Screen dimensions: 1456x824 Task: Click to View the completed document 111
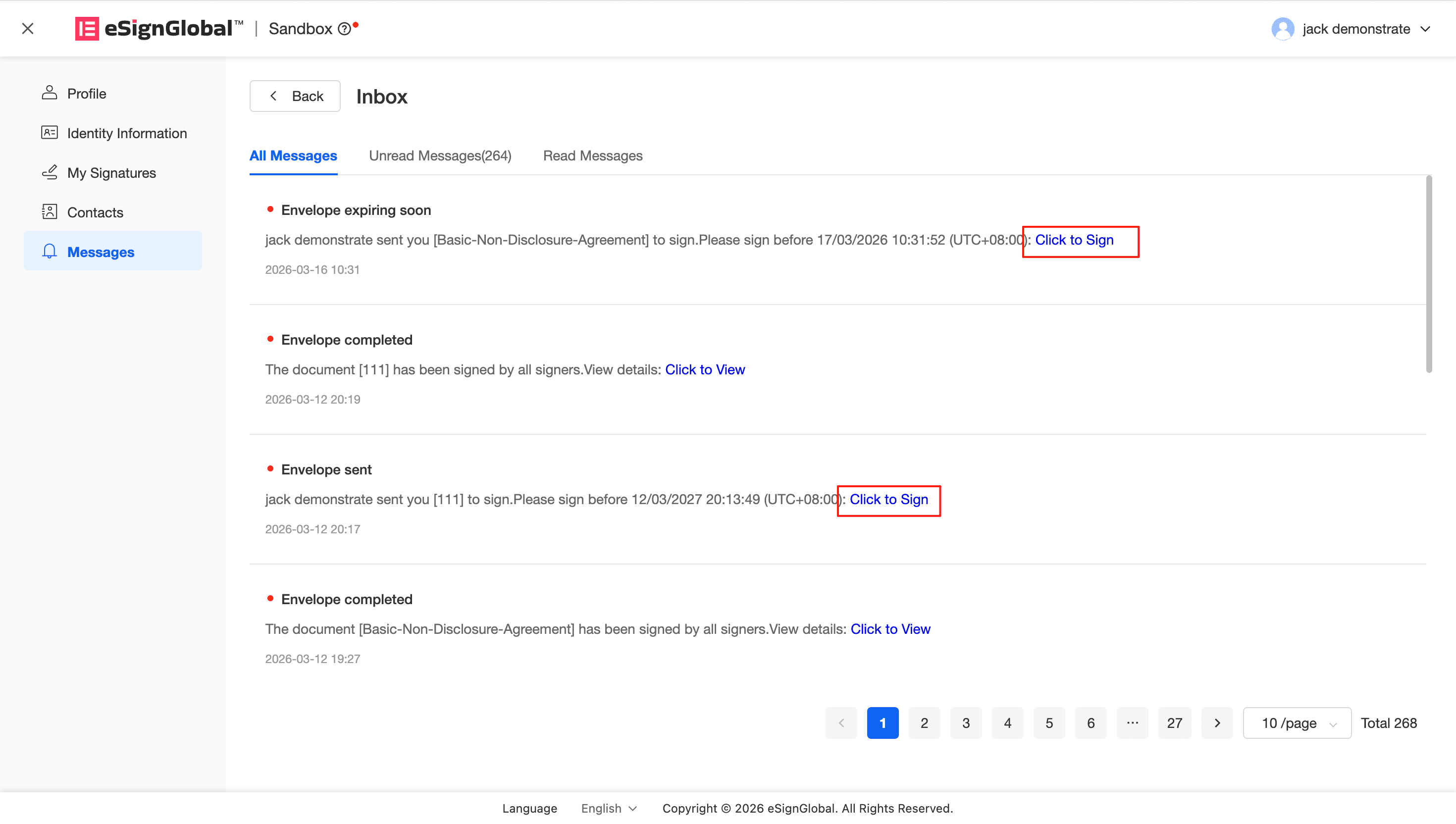[705, 369]
